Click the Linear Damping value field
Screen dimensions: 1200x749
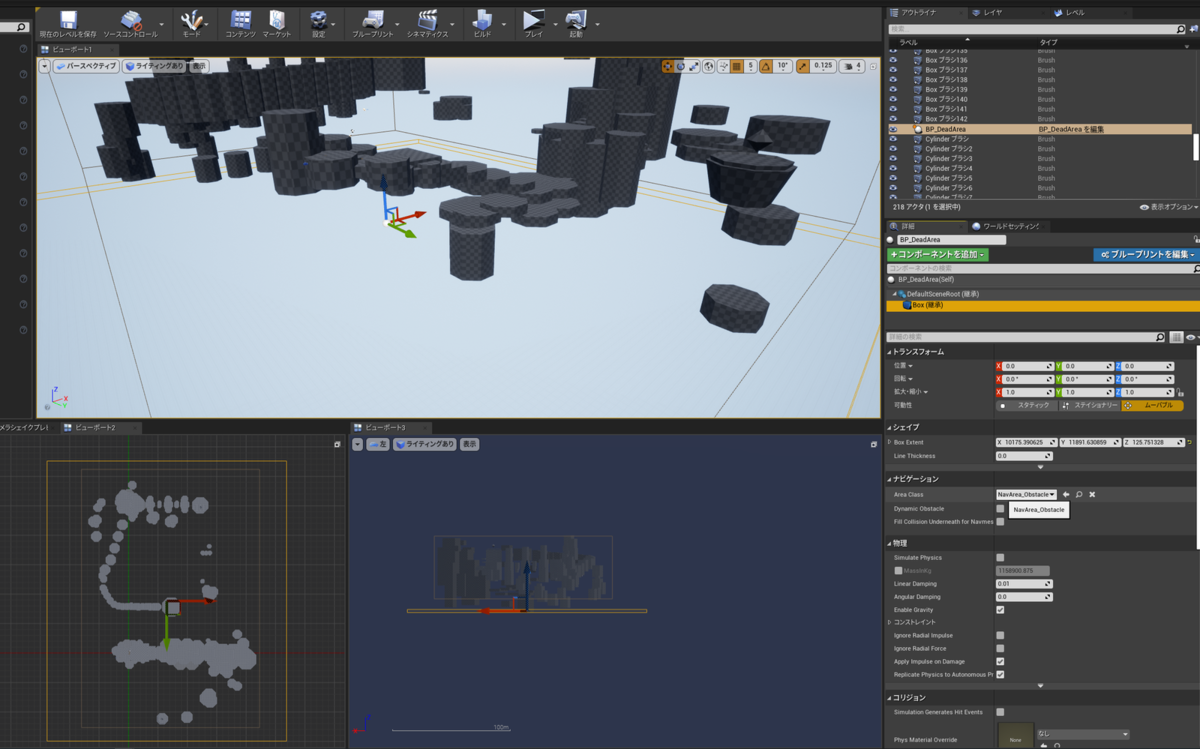(x=1024, y=583)
